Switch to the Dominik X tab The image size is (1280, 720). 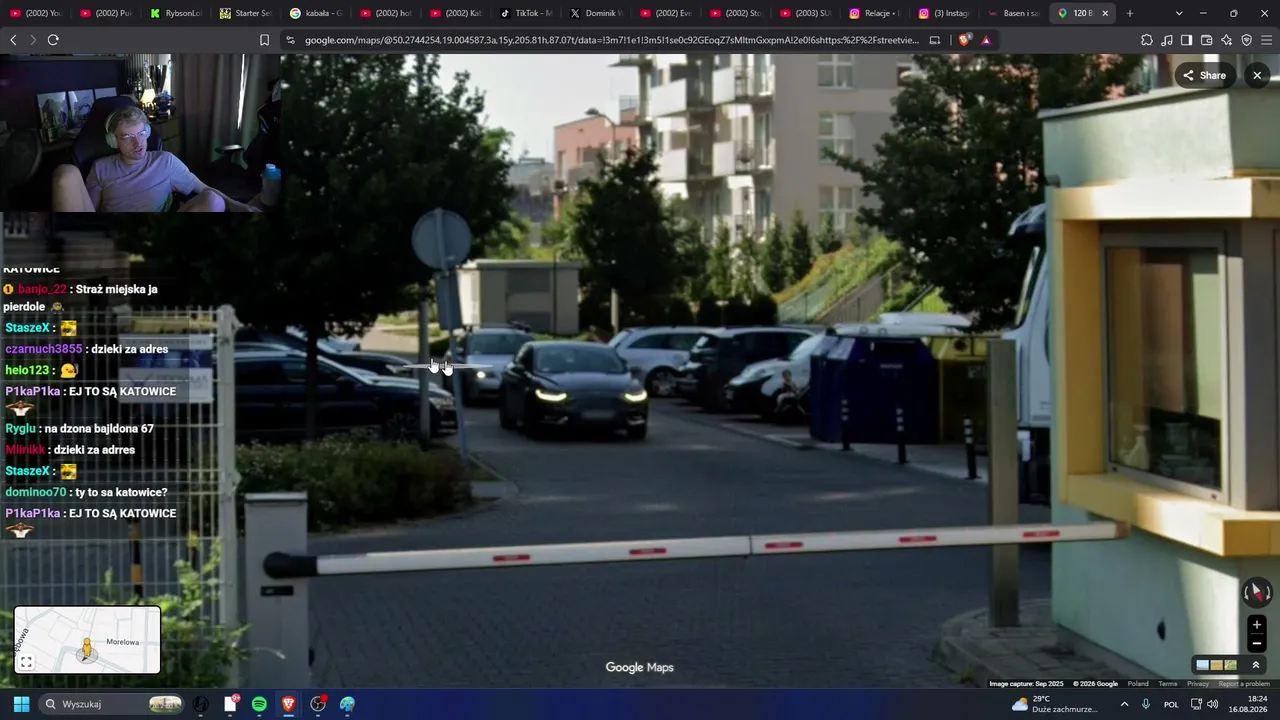tap(595, 13)
